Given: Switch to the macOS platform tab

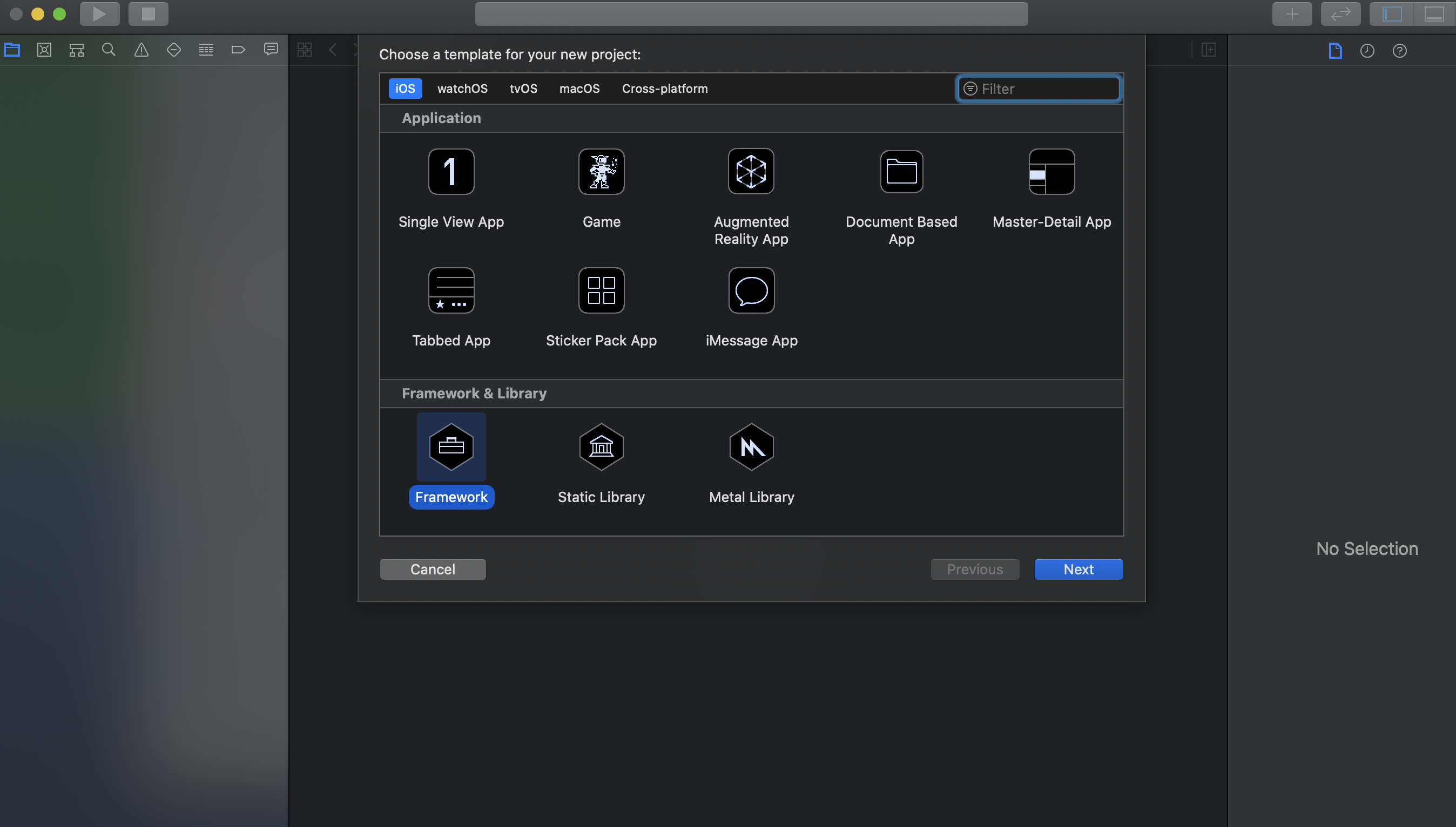Looking at the screenshot, I should [x=579, y=89].
